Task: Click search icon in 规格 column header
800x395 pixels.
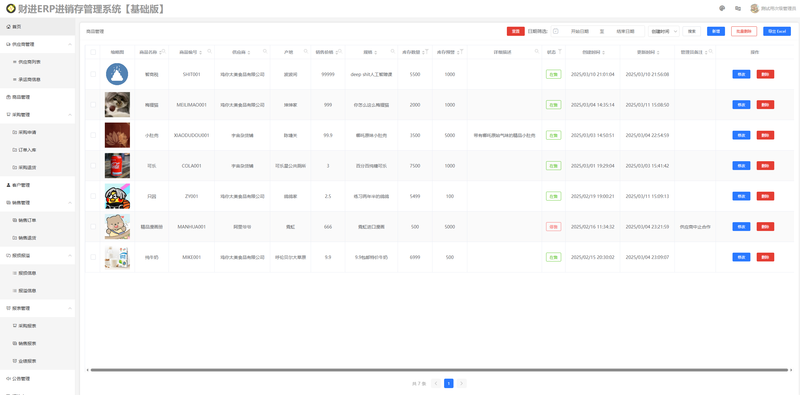Action: pyautogui.click(x=392, y=52)
